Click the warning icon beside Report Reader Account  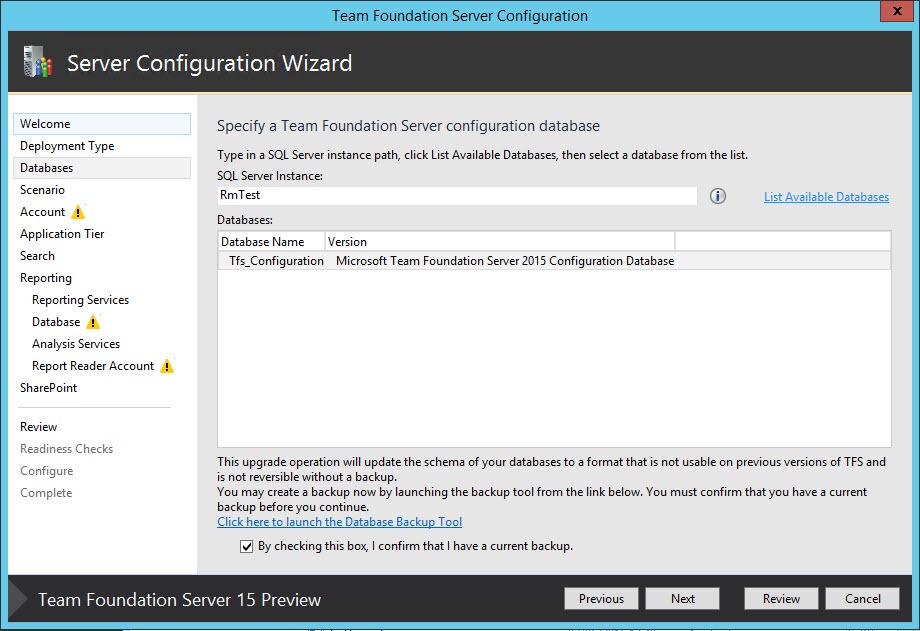point(167,366)
